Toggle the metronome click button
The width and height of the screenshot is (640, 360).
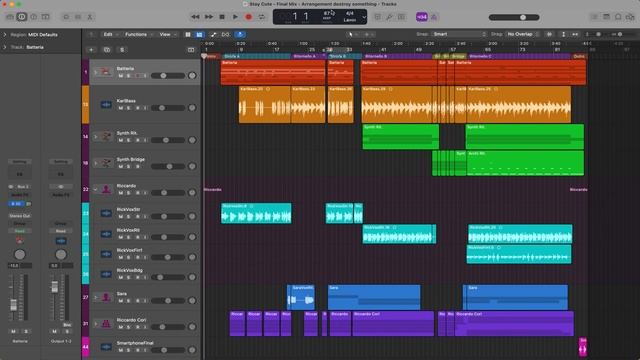(433, 17)
